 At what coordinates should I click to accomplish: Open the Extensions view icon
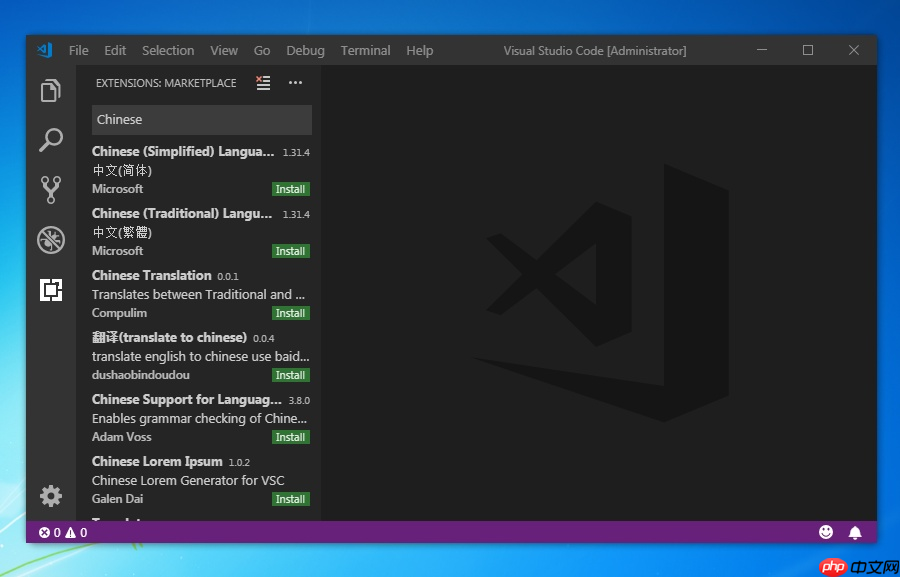point(51,289)
